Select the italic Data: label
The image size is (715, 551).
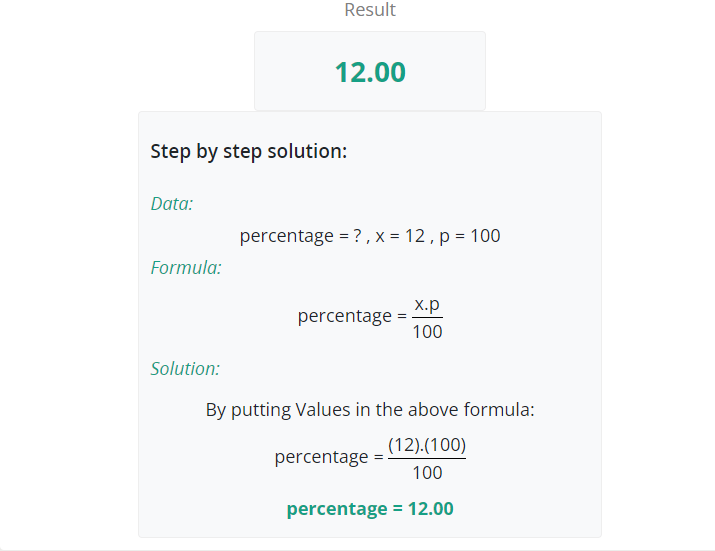[172, 203]
